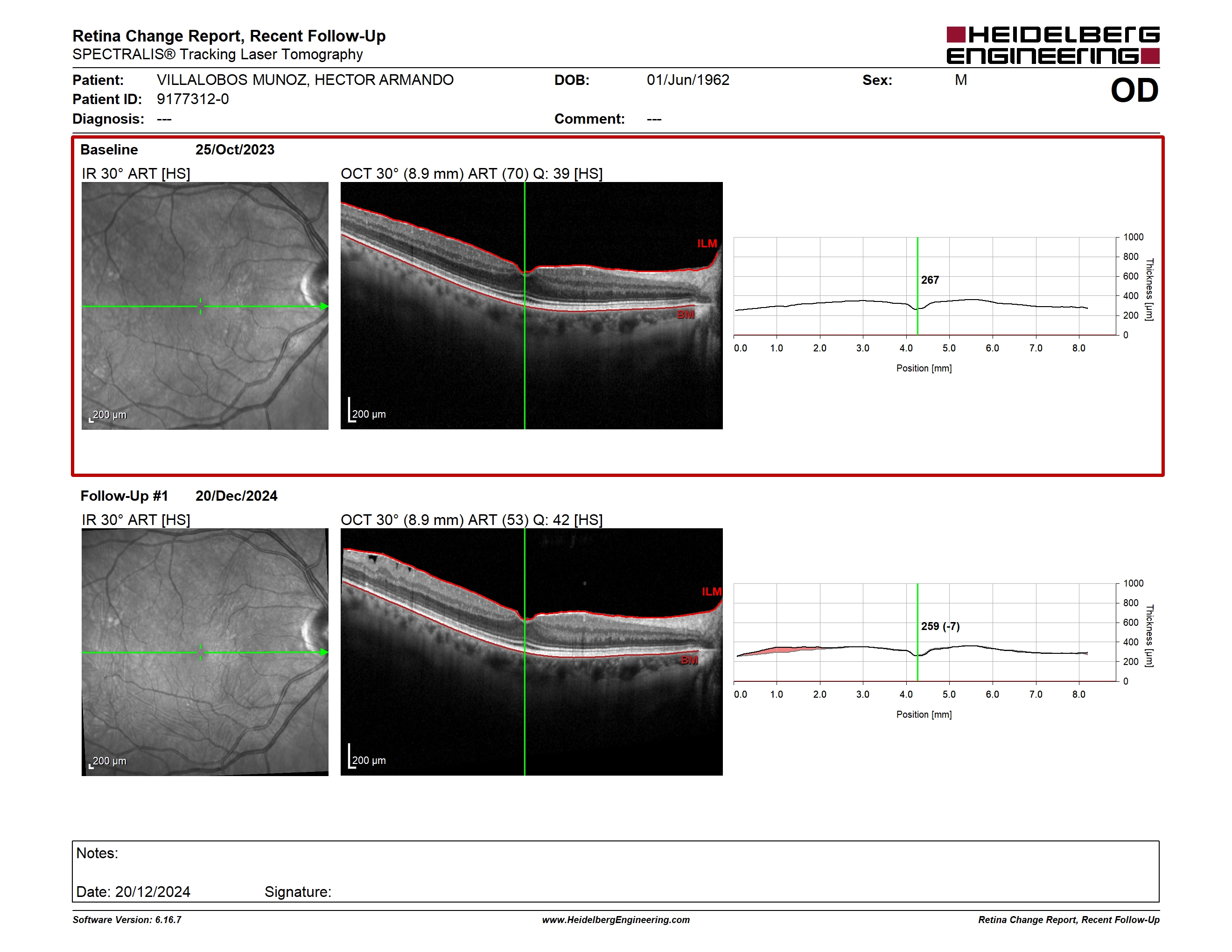
Task: Click the DOB value 01/Jun/1962
Action: [688, 80]
